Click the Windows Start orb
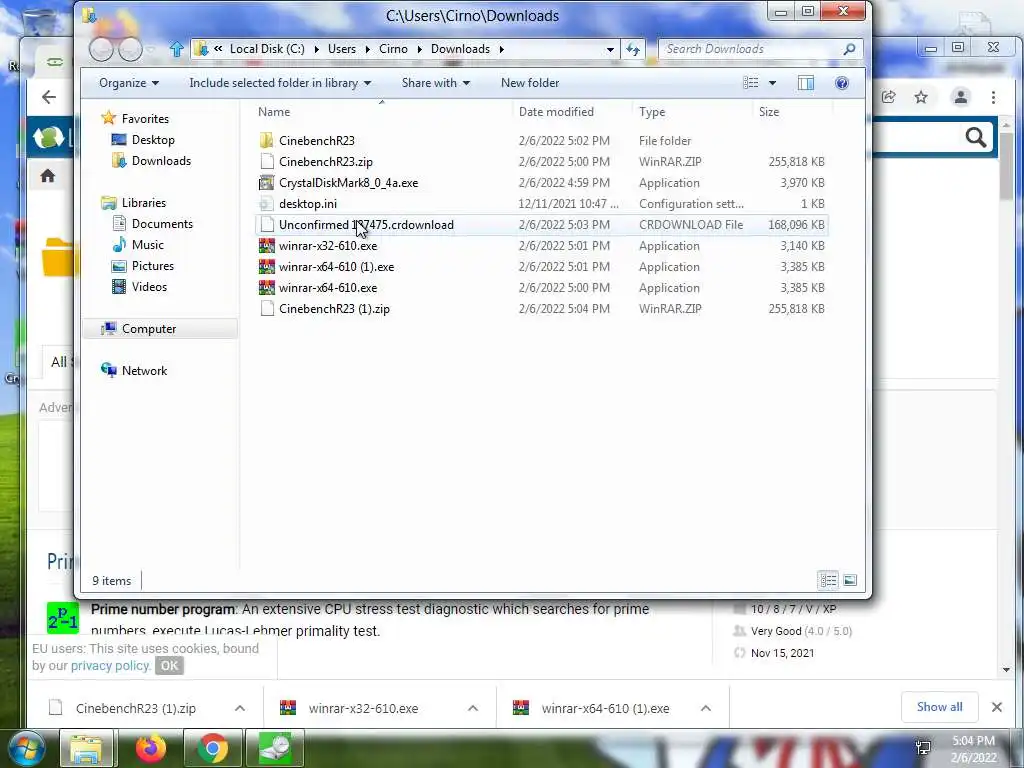The width and height of the screenshot is (1024, 768). click(x=27, y=748)
